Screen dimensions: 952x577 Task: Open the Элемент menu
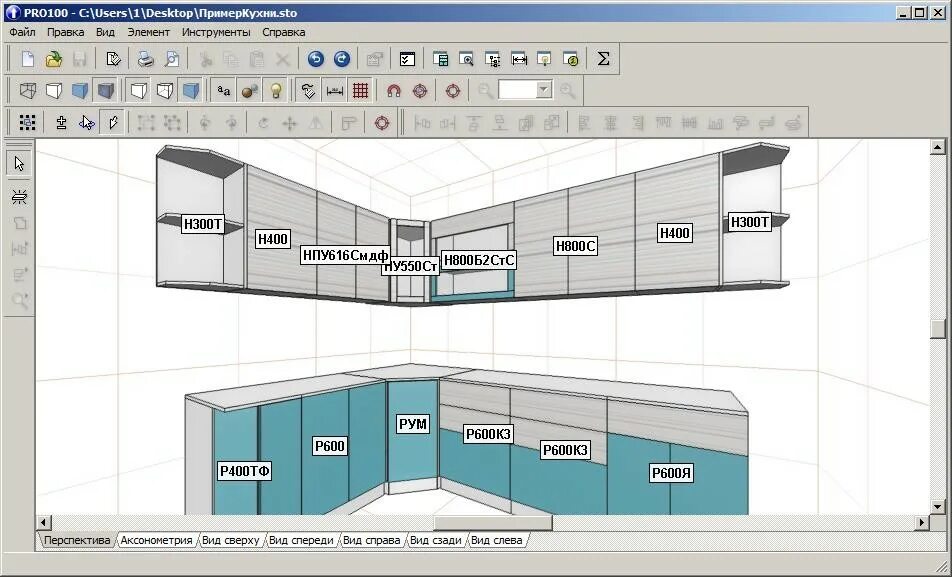pyautogui.click(x=149, y=32)
